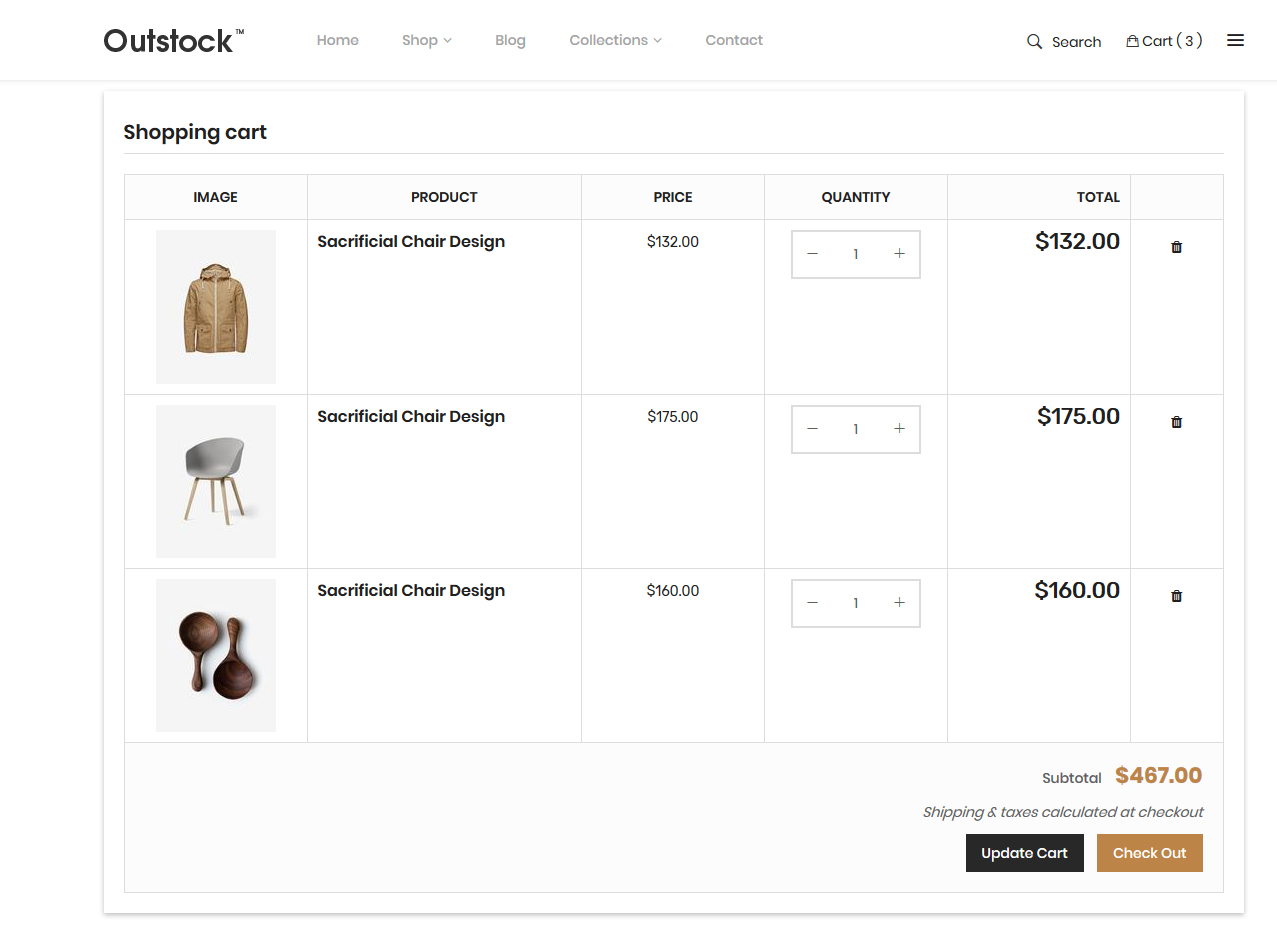Click trash icon for the $160.00 item
This screenshot has height=937, width=1277.
(1176, 596)
